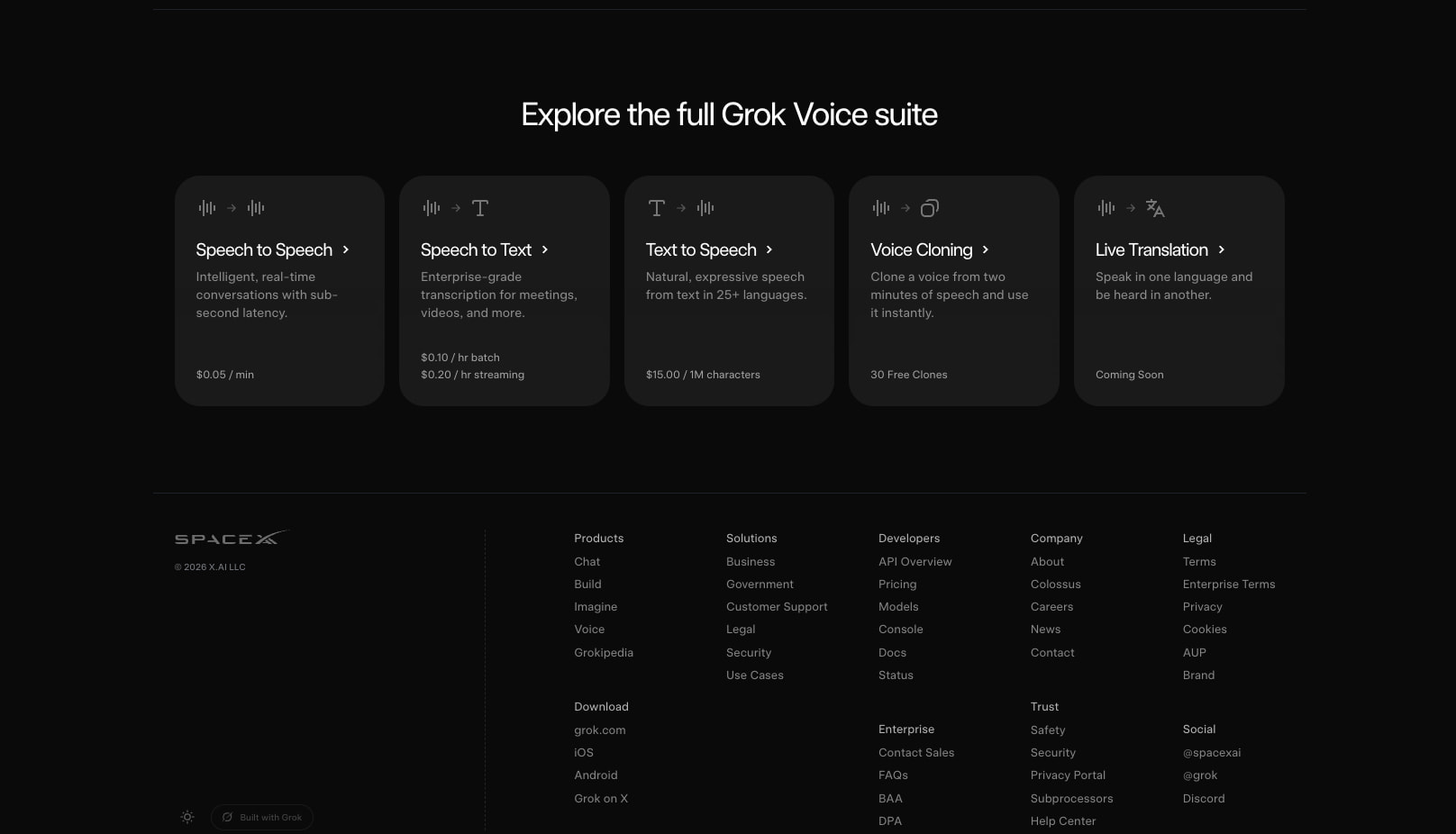1456x834 pixels.
Task: Open the Speech to Text card heading
Action: 476,249
